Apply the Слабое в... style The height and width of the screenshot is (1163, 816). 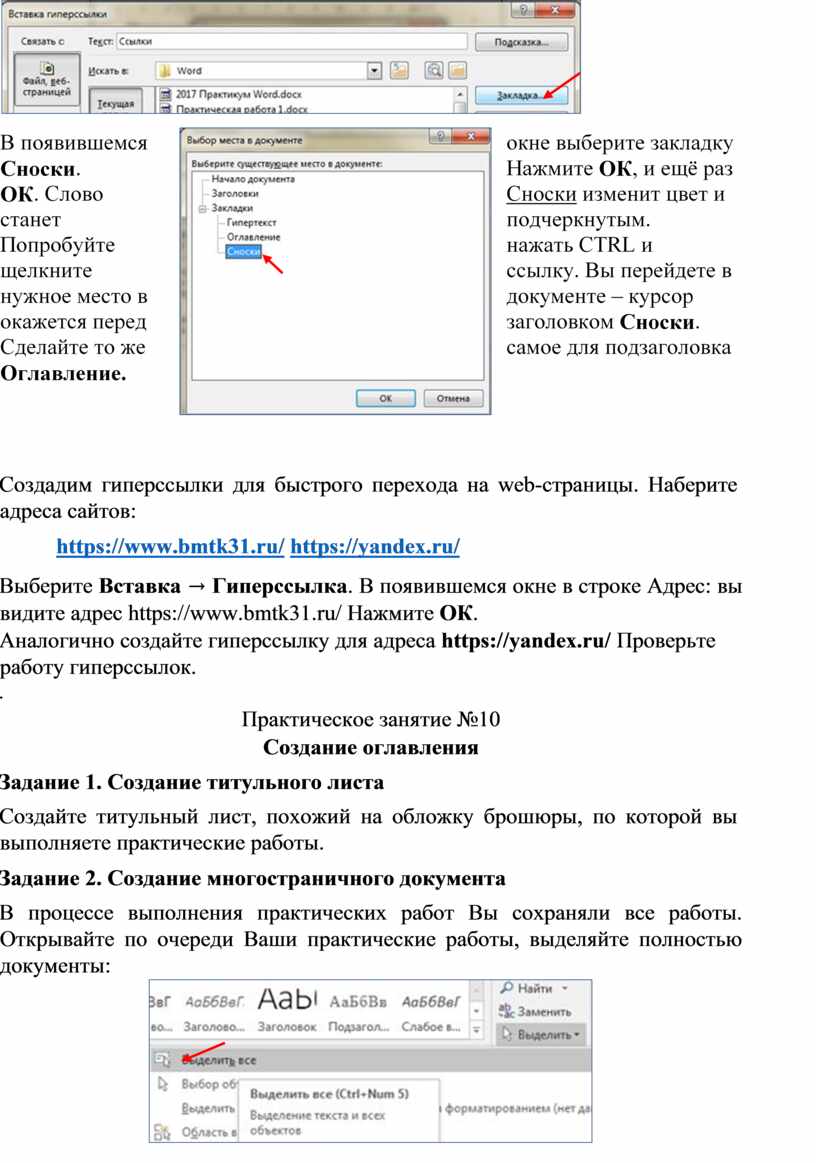tap(431, 1010)
